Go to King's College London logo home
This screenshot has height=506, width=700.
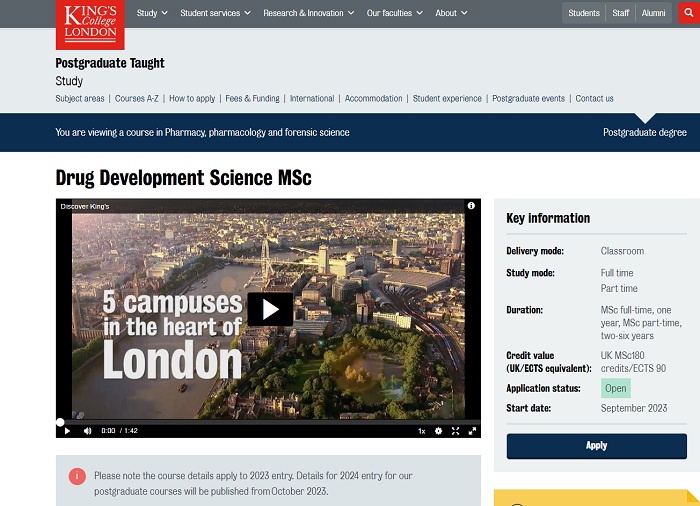coord(90,24)
